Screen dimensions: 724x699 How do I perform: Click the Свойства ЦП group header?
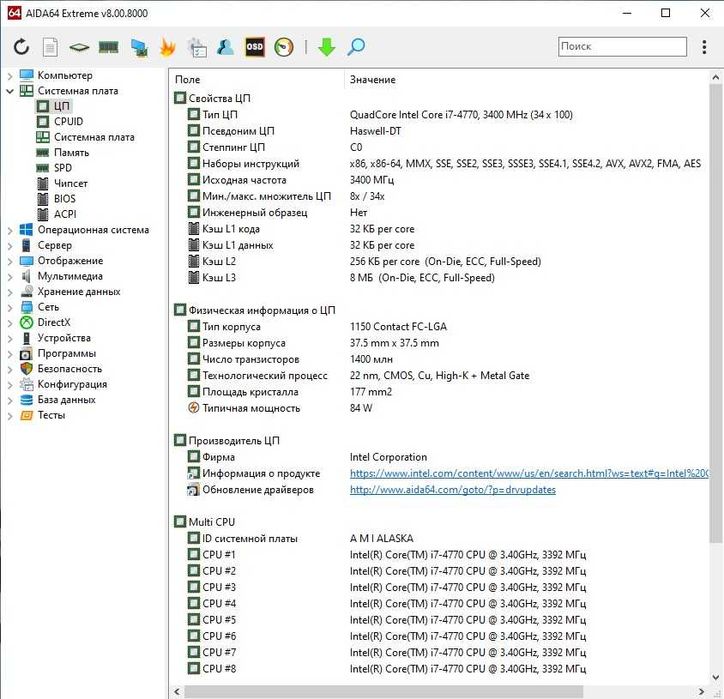click(212, 98)
